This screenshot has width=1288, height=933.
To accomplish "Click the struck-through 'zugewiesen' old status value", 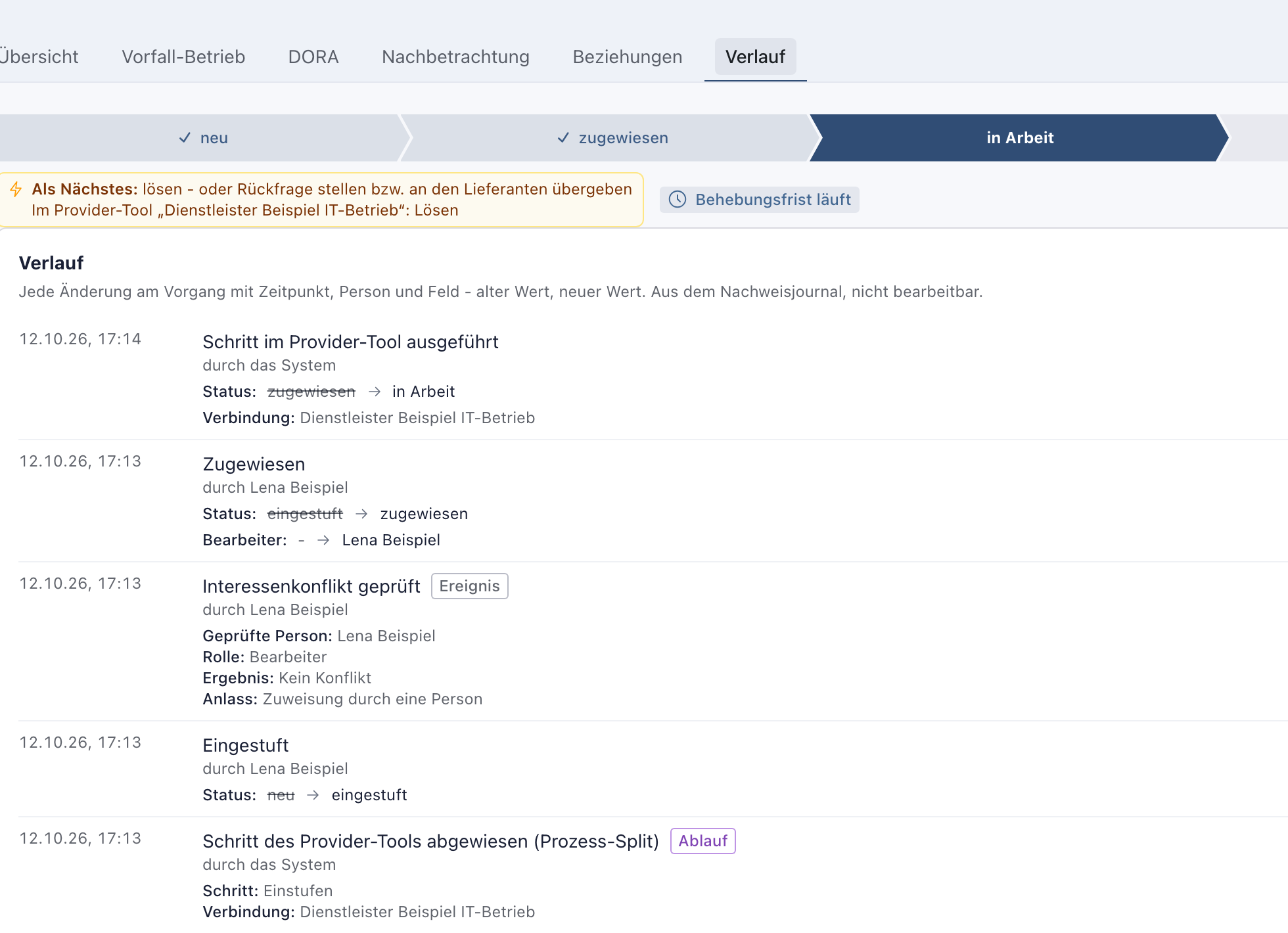I will 311,392.
